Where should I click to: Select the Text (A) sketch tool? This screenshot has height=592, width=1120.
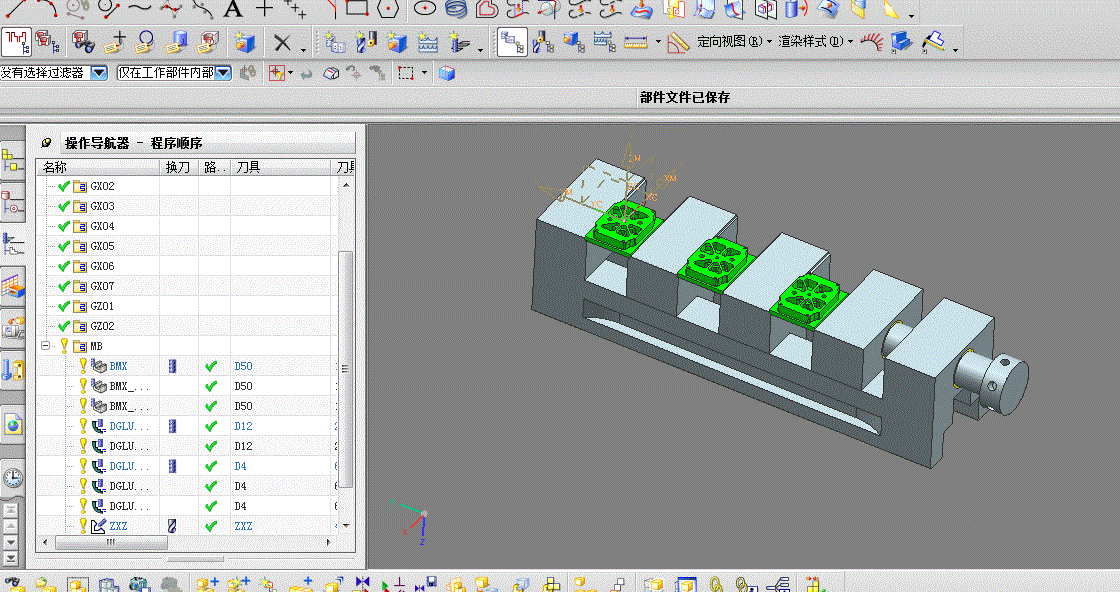point(232,9)
